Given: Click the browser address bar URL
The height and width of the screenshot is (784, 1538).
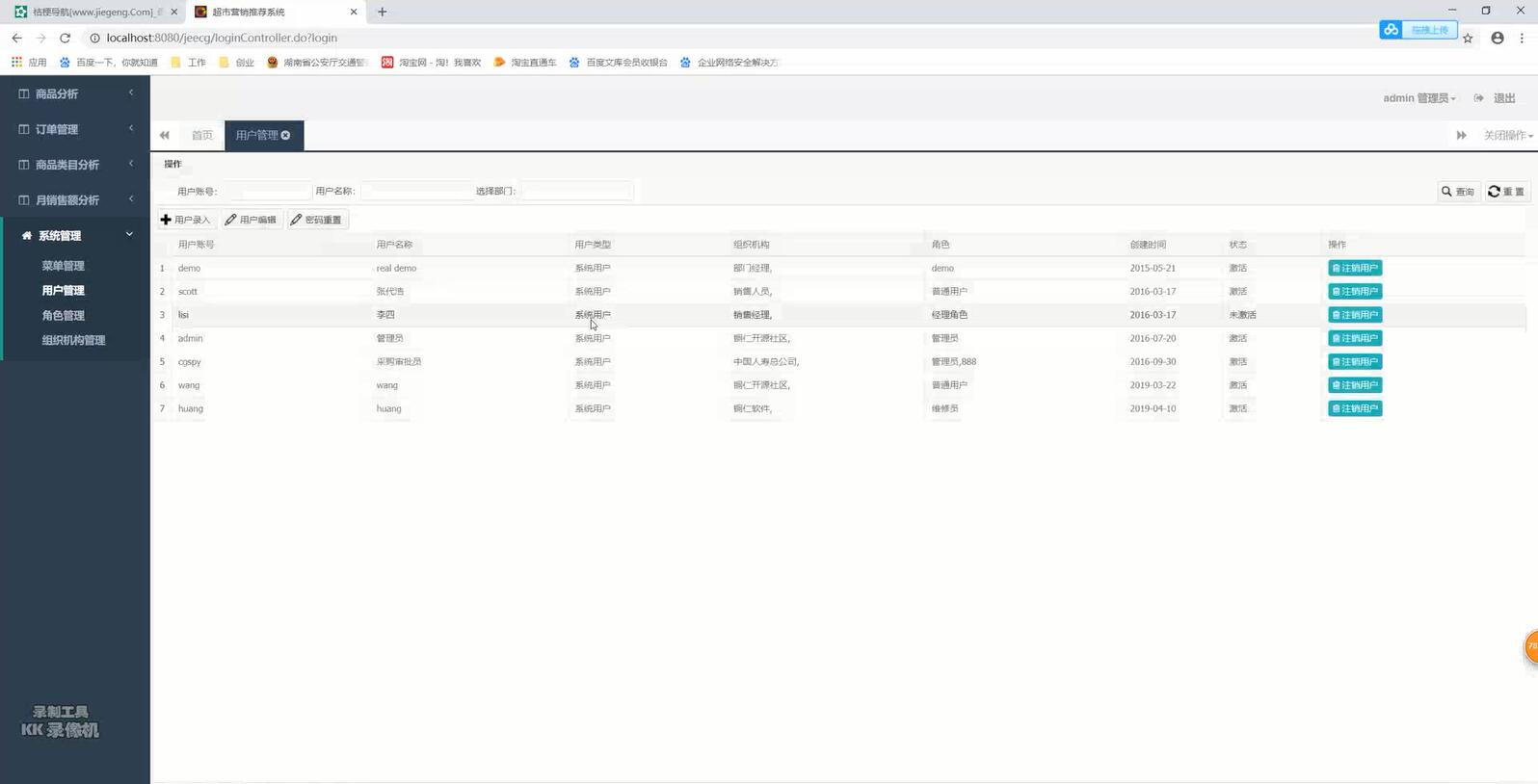Looking at the screenshot, I should 222,38.
